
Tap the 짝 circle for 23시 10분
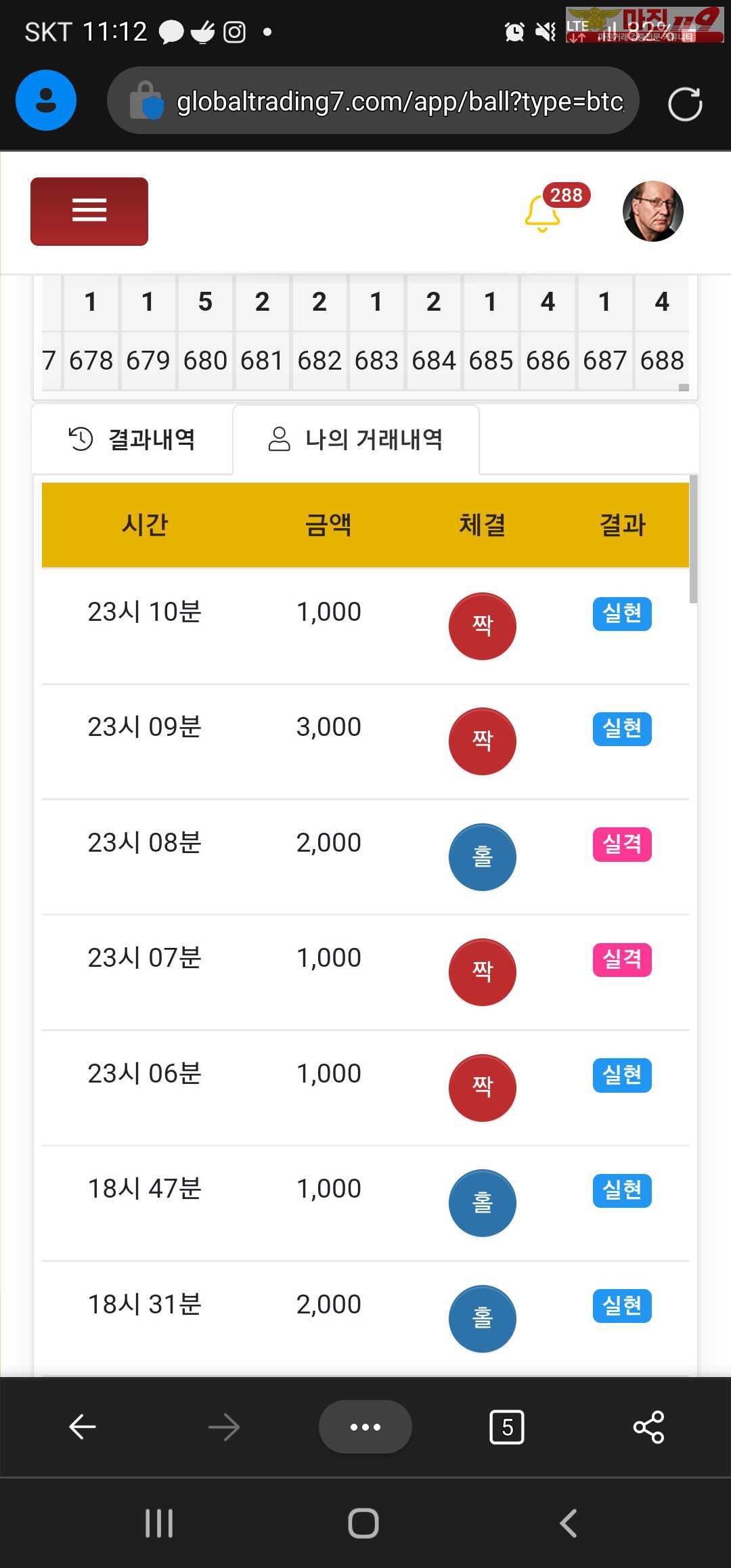pos(482,626)
